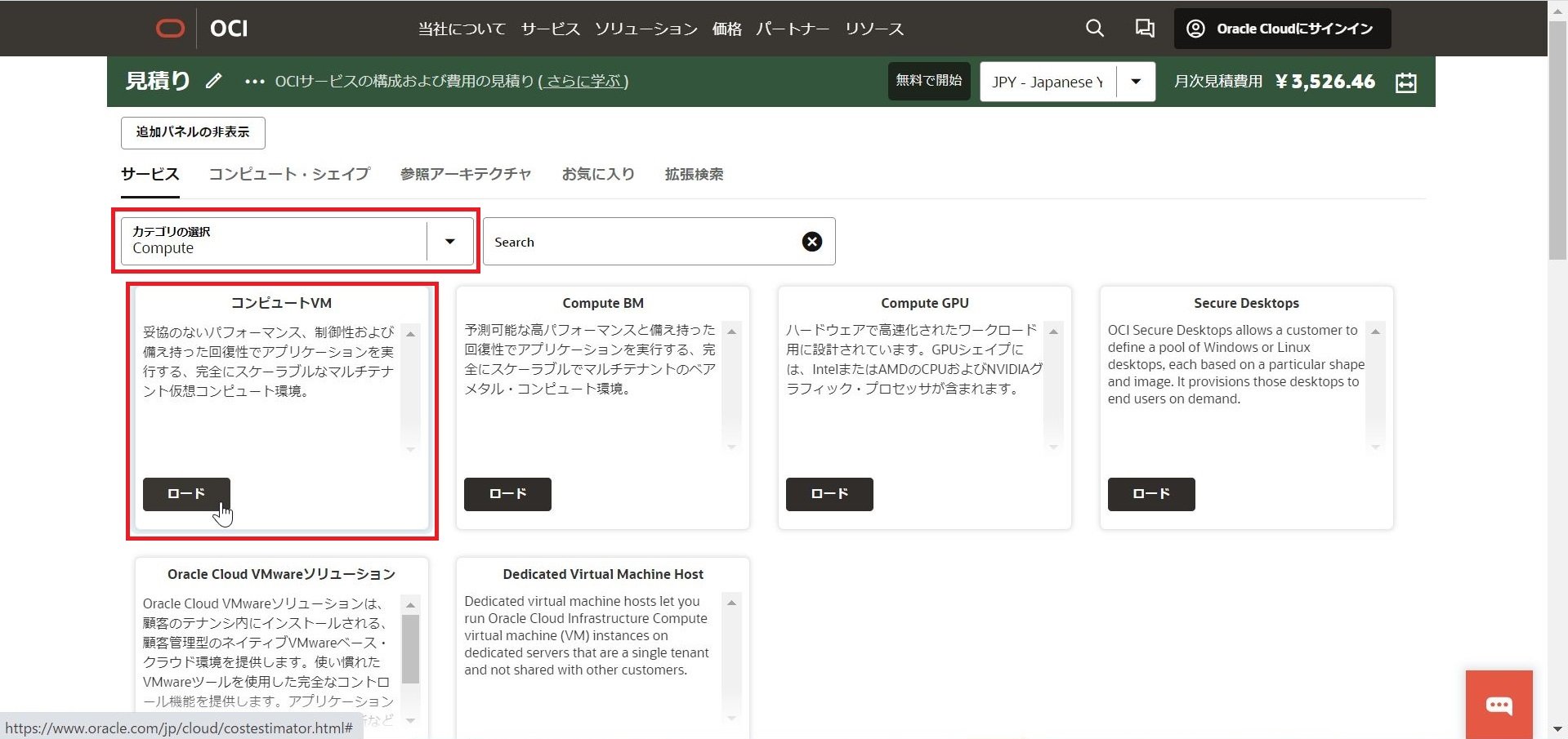1568x739 pixels.
Task: Open the red chat bubble widget
Action: click(x=1499, y=705)
